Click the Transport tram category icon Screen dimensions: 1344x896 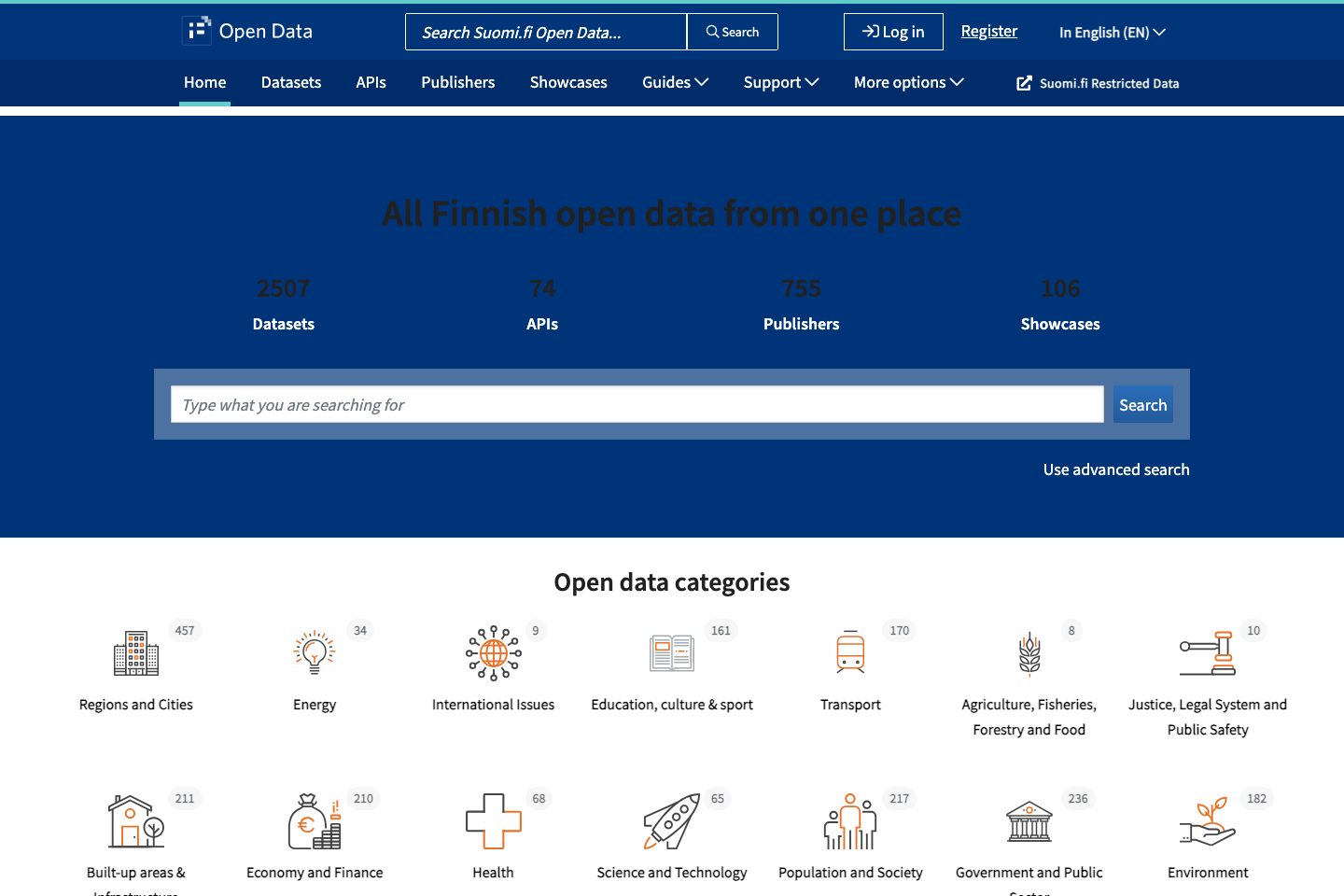click(850, 652)
